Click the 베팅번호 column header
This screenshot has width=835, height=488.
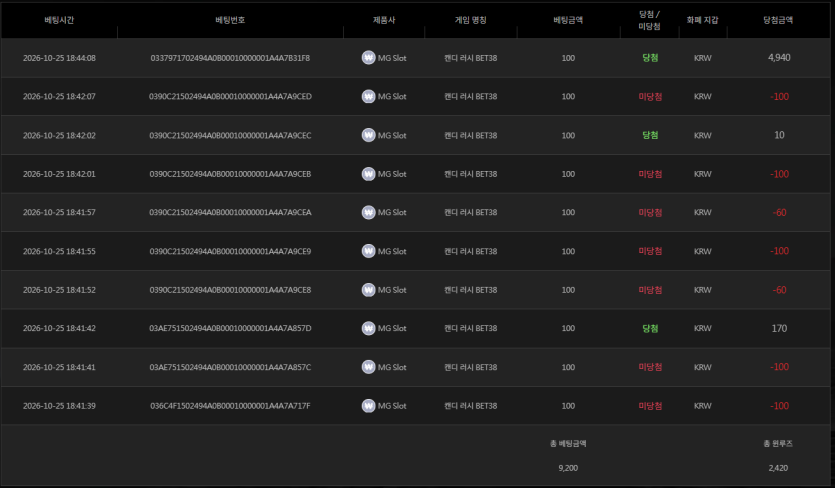[230, 20]
